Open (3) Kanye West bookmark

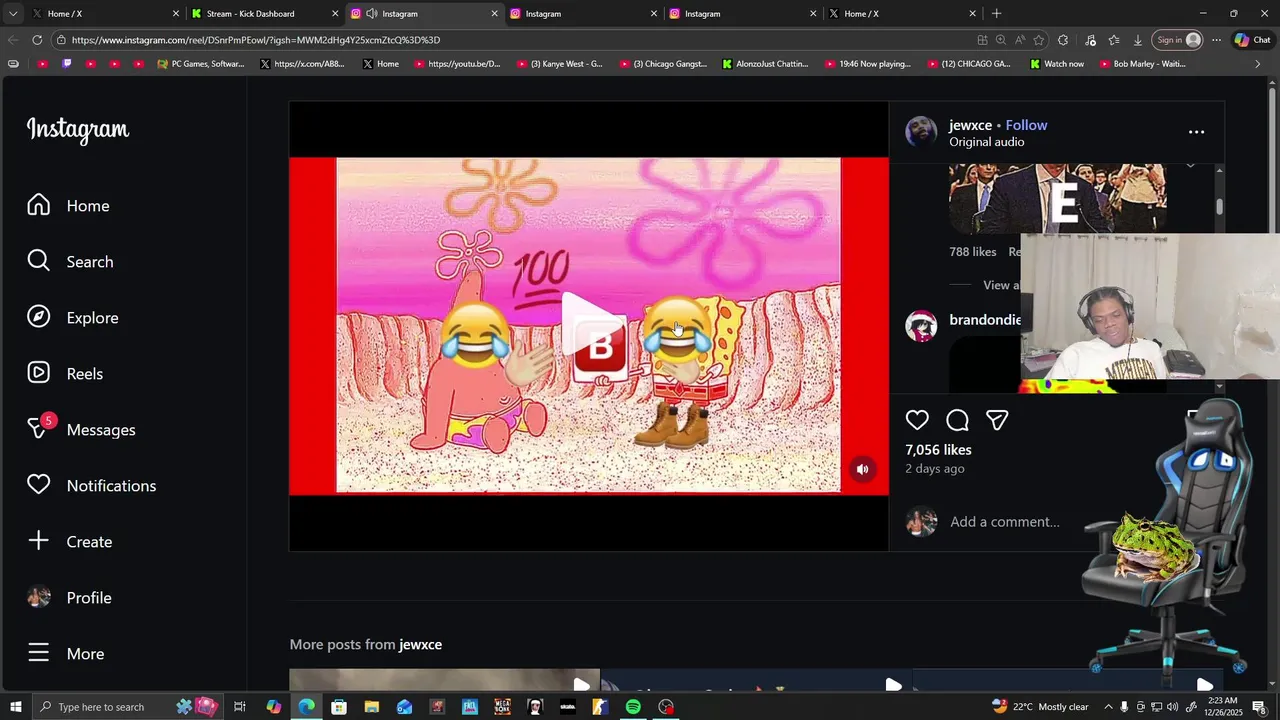[x=560, y=64]
